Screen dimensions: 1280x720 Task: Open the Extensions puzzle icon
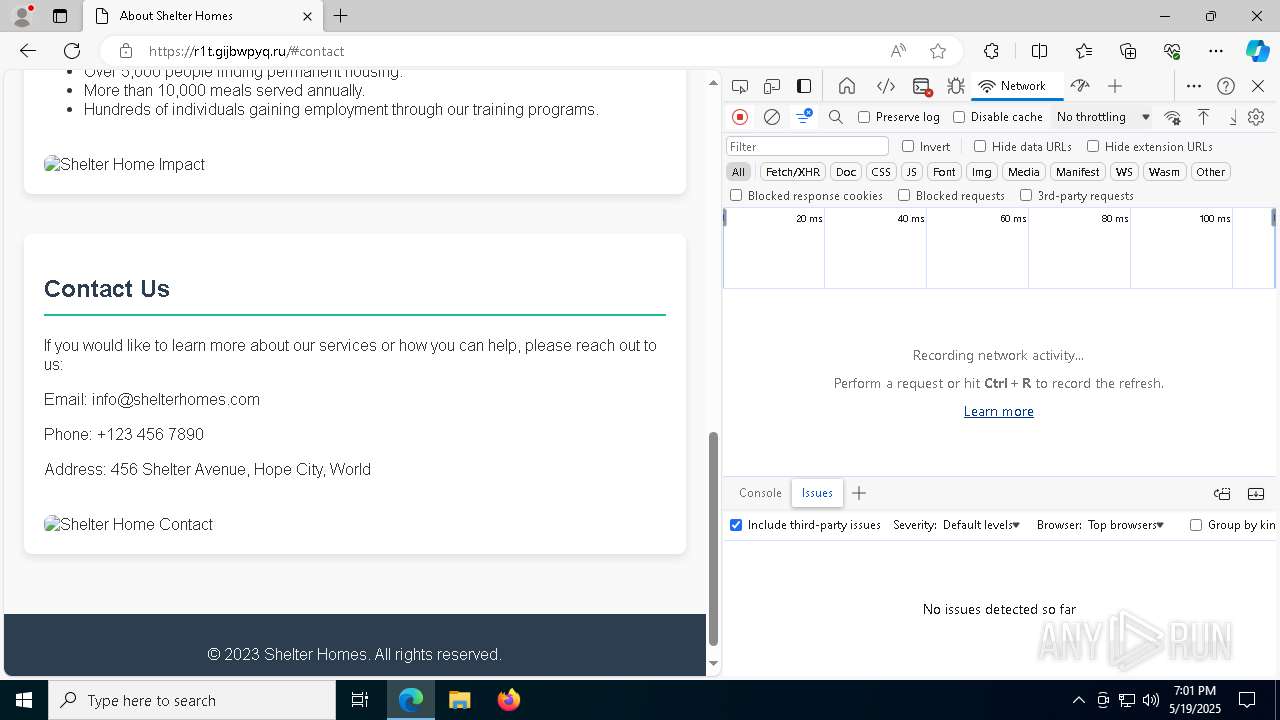coord(991,51)
